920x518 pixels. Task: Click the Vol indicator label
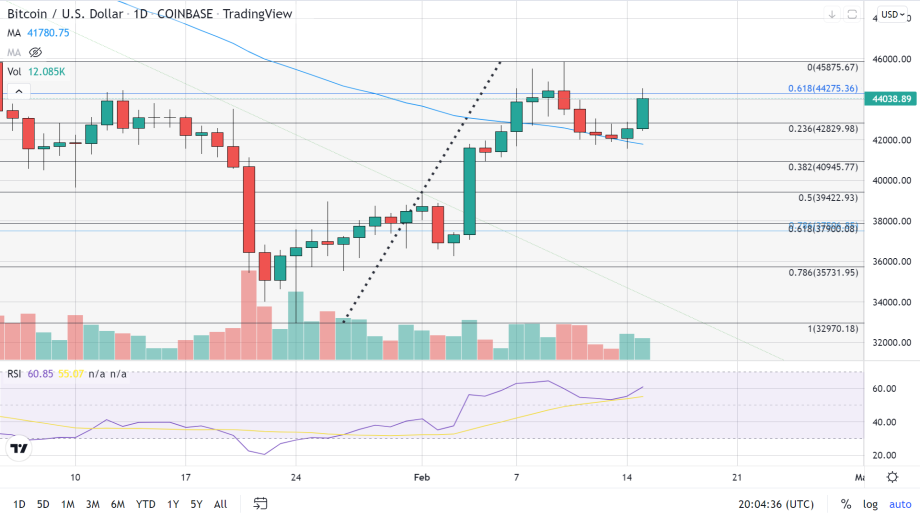tap(14, 71)
